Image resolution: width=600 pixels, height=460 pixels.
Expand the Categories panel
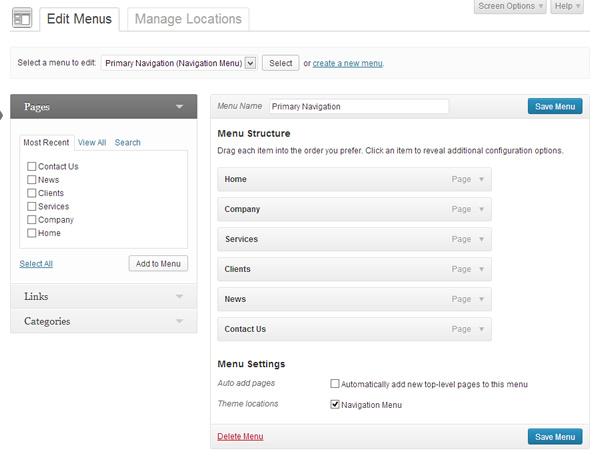tap(179, 322)
